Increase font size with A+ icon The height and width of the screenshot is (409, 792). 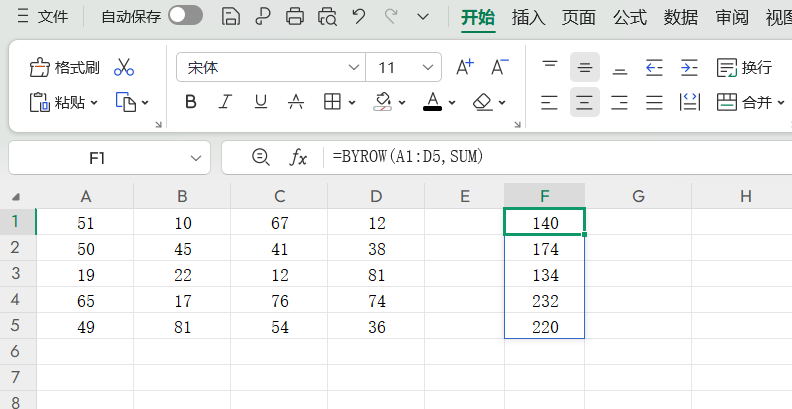pos(464,68)
